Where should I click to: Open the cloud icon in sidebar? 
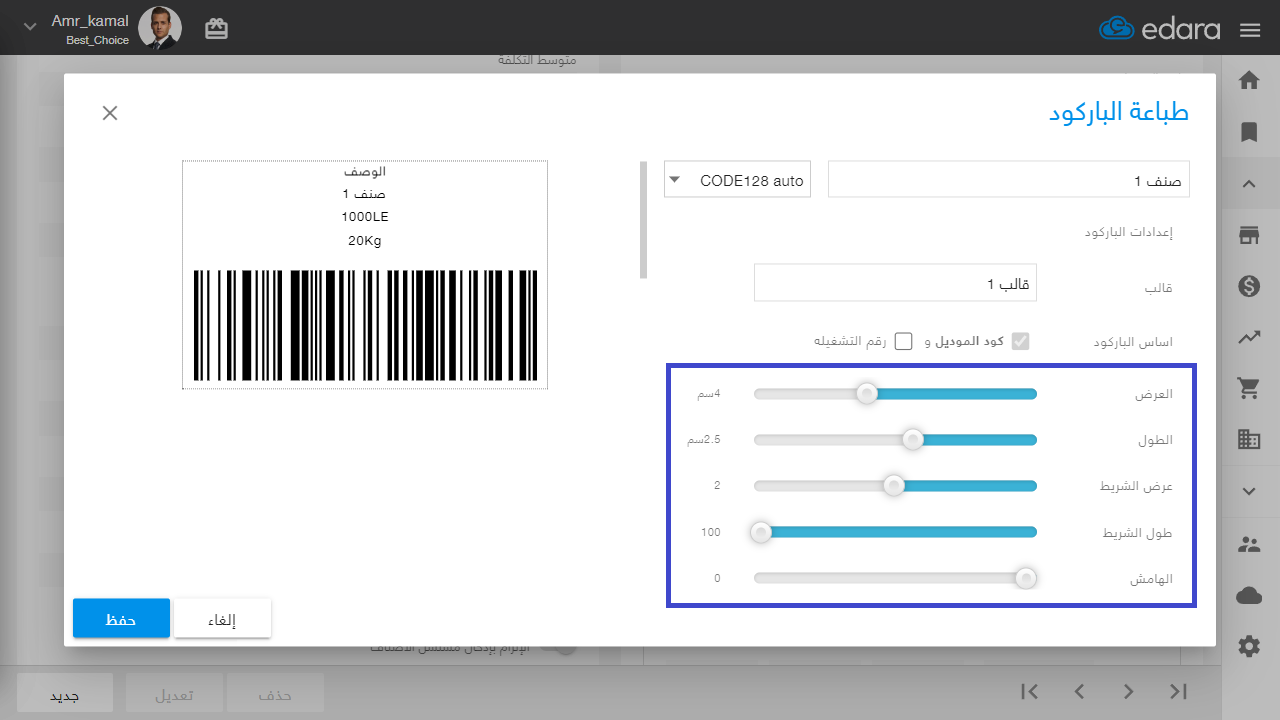pos(1249,596)
